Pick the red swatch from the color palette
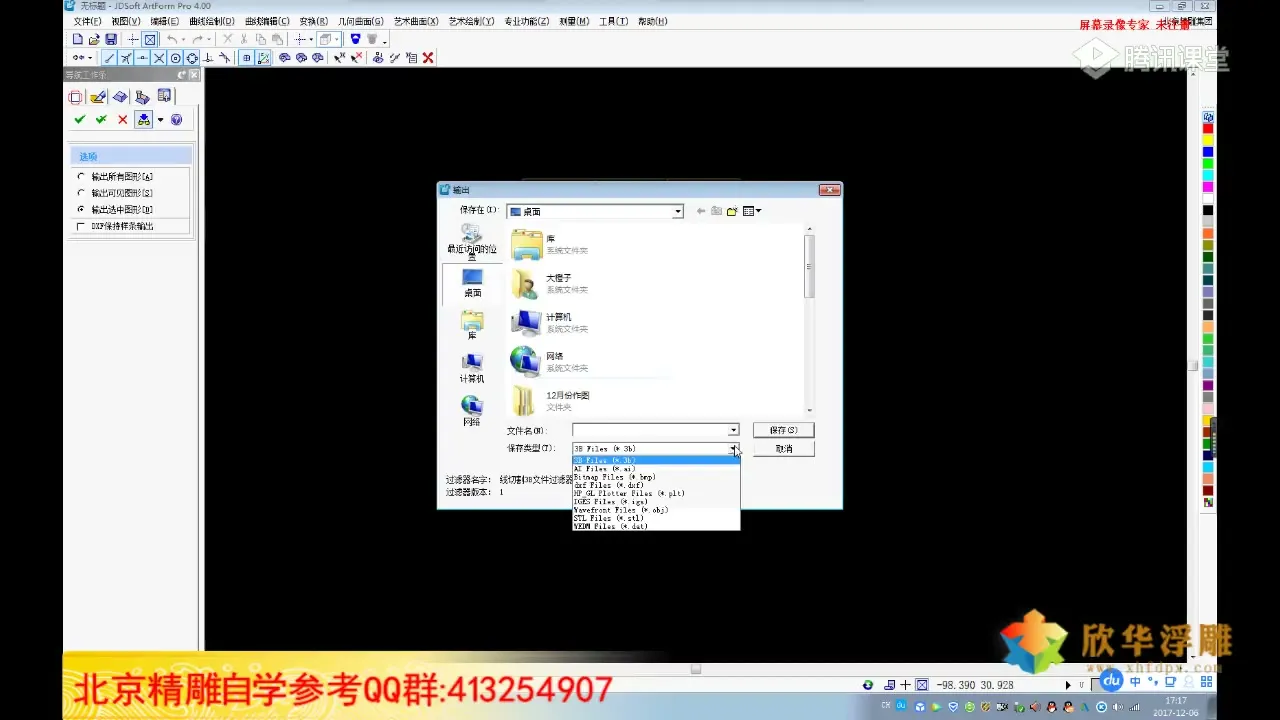Image resolution: width=1280 pixels, height=720 pixels. pos(1207,128)
